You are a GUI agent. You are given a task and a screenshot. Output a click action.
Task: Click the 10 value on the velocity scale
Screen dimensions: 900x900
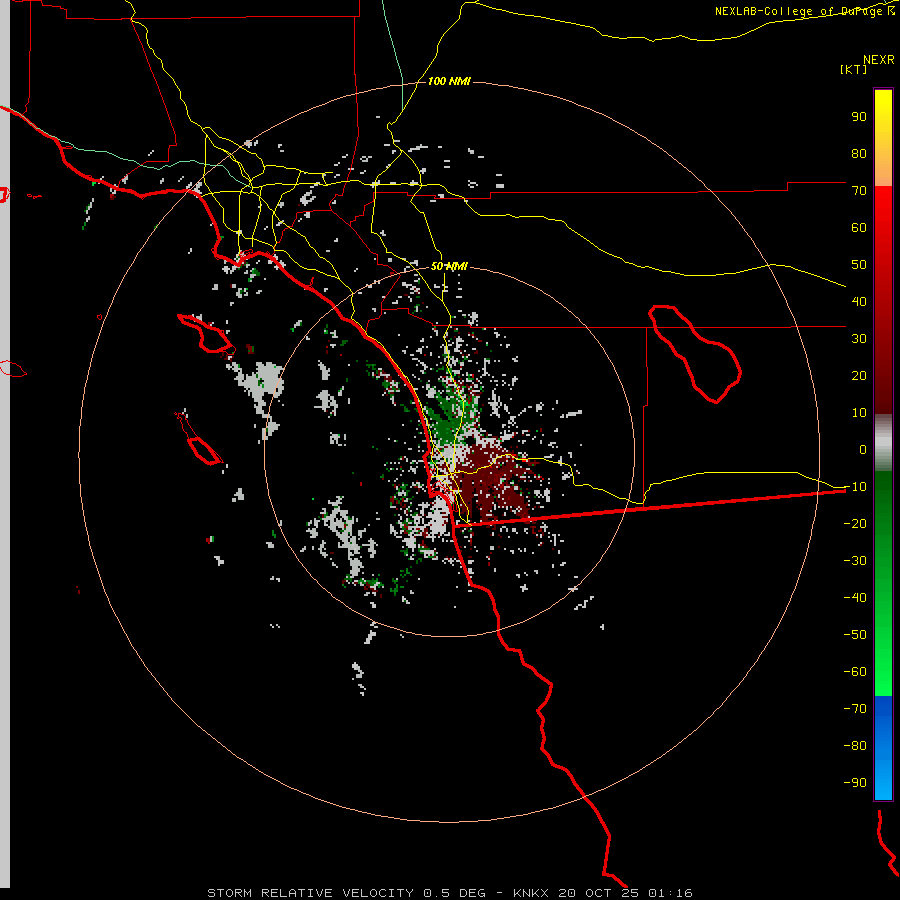click(859, 413)
